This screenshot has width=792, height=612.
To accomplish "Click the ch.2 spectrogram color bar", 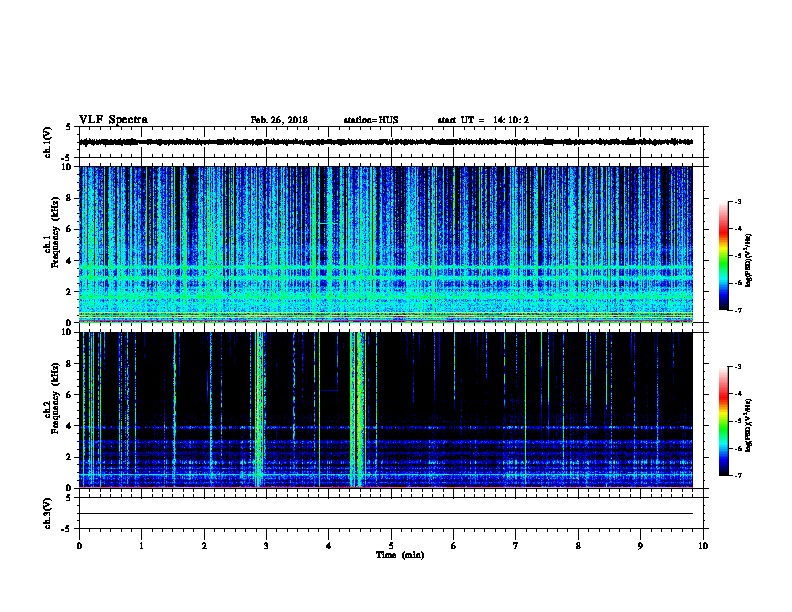I will pyautogui.click(x=724, y=421).
